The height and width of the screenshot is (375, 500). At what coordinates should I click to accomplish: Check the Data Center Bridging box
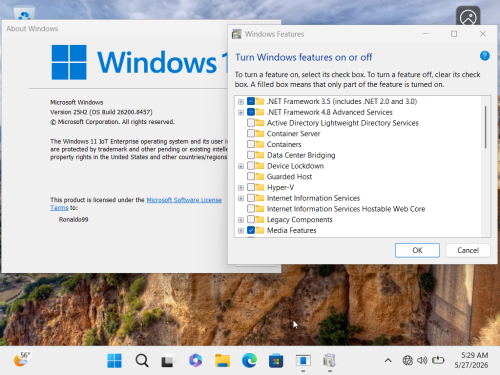pos(251,155)
